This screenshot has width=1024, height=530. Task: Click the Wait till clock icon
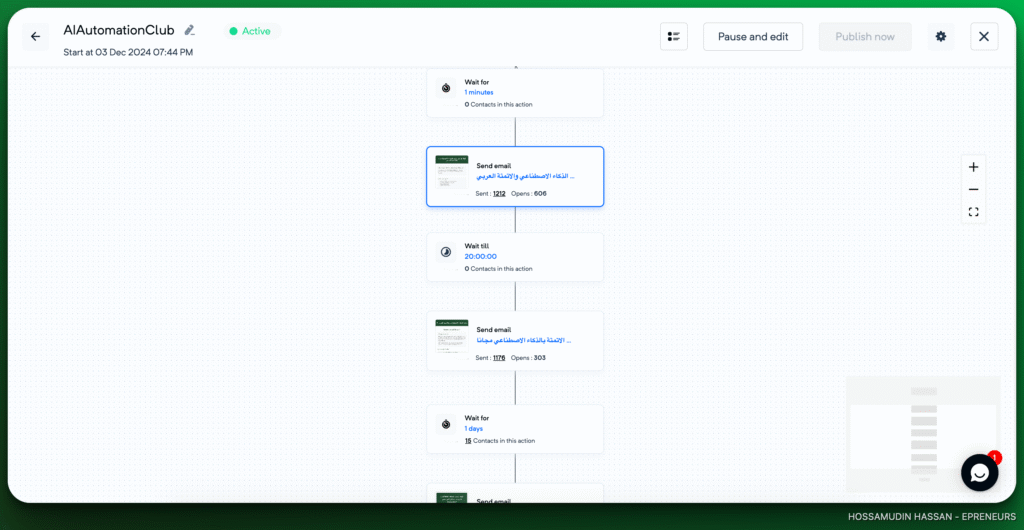click(x=446, y=252)
